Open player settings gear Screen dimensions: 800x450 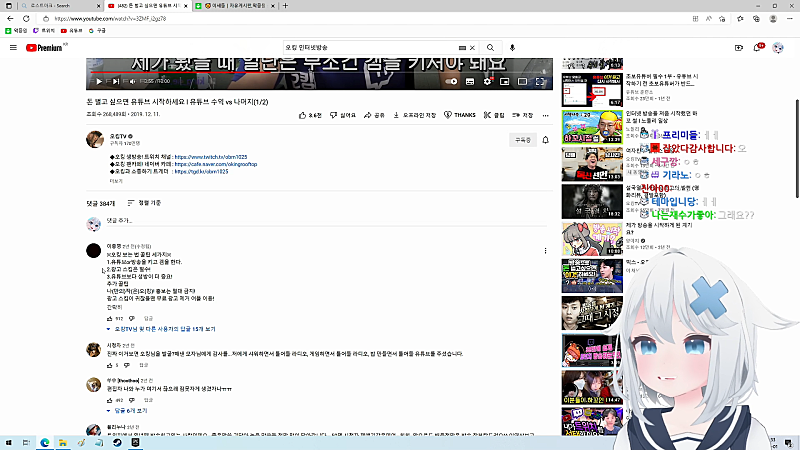coord(488,81)
